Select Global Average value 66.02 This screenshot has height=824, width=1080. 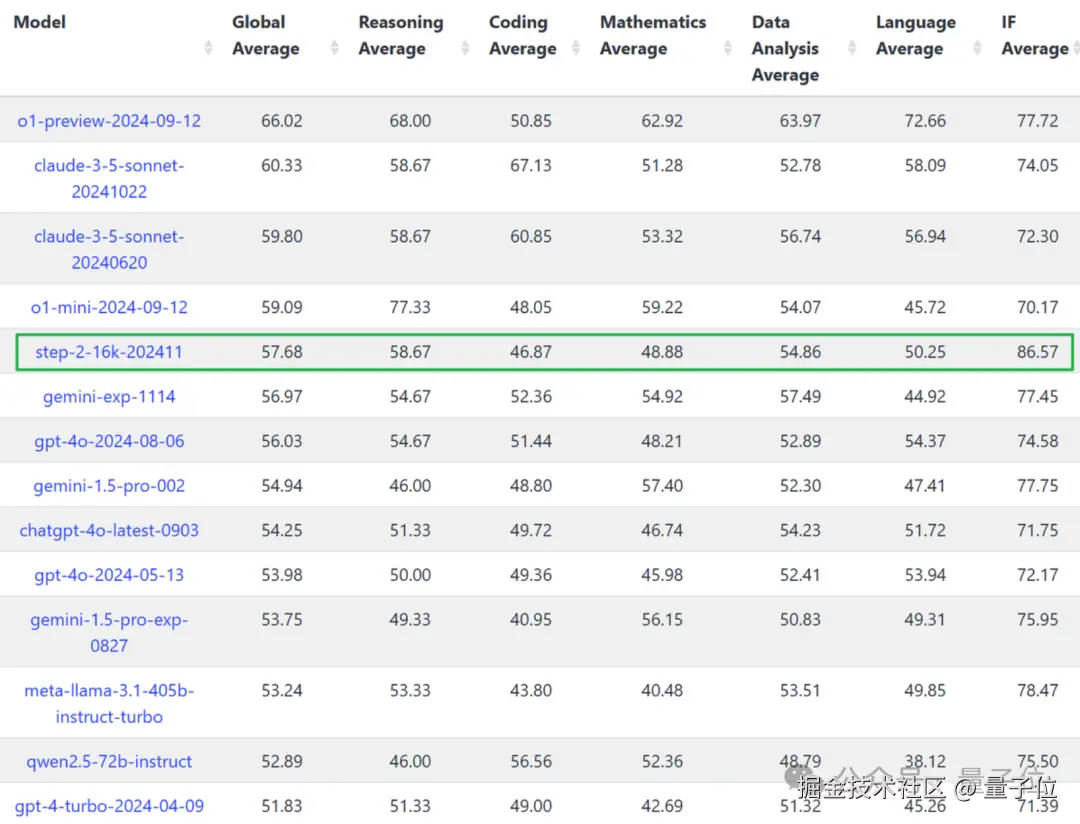[x=282, y=121]
